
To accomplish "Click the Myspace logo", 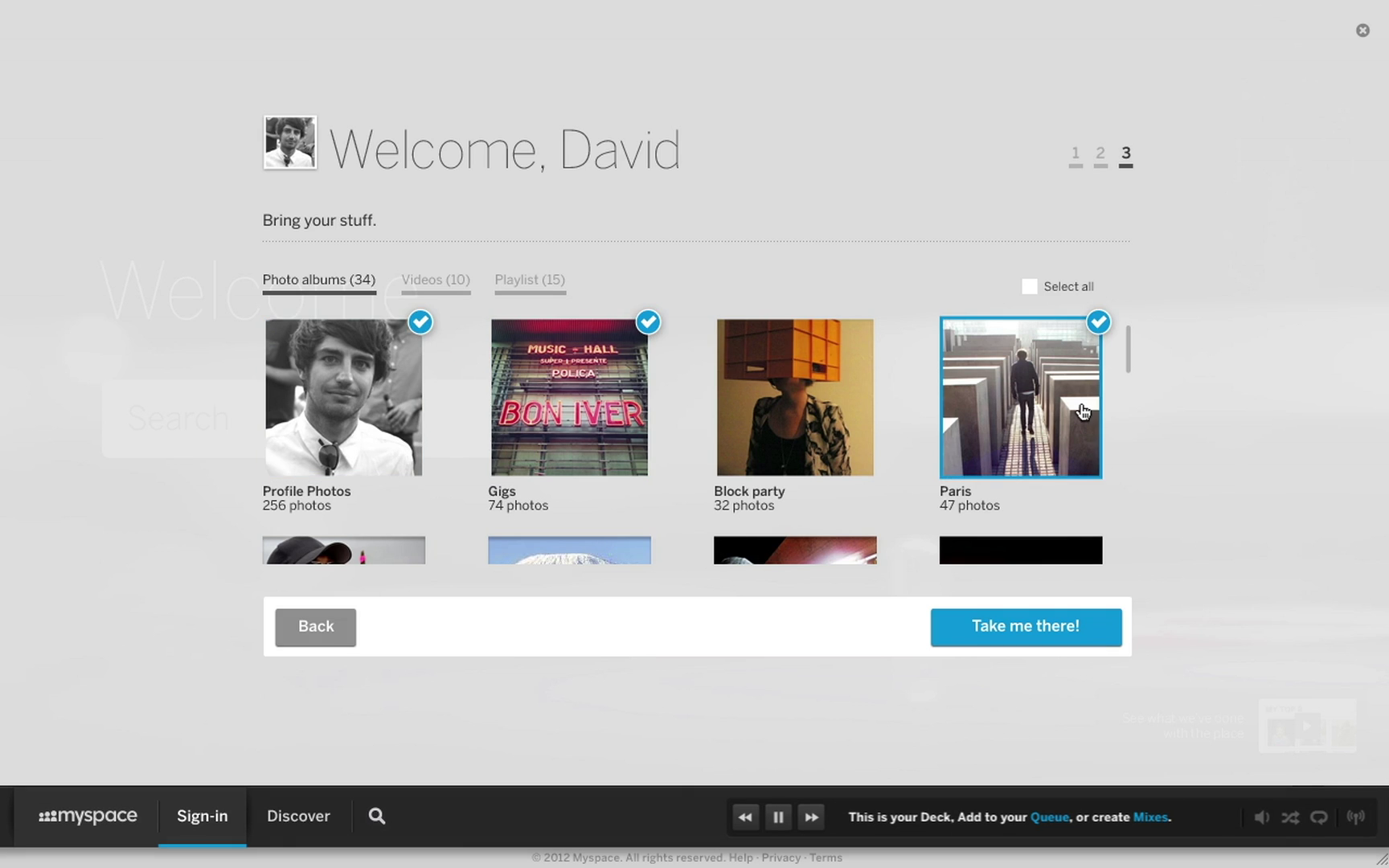I will pyautogui.click(x=88, y=817).
